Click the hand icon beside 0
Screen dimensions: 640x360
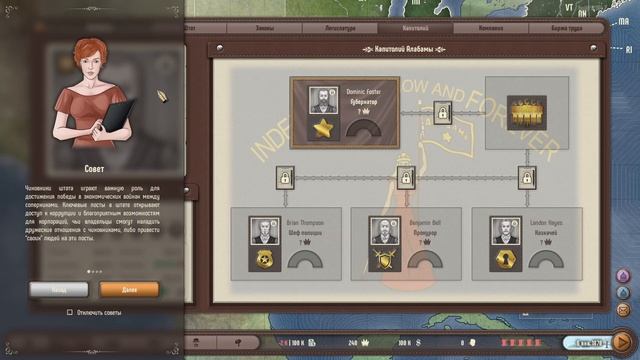click(473, 343)
